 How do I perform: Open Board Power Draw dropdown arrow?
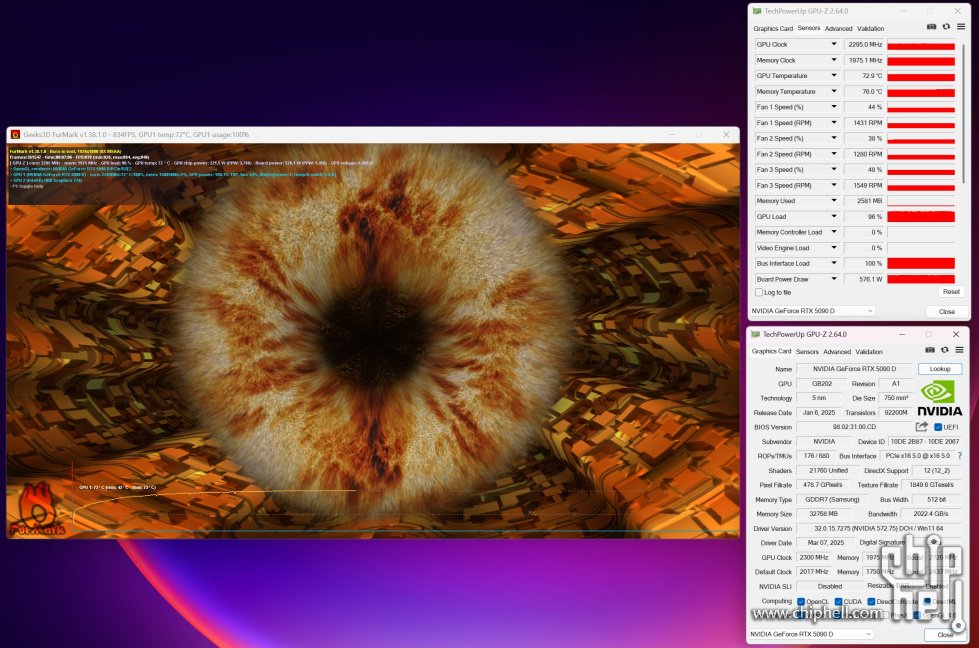(x=834, y=278)
